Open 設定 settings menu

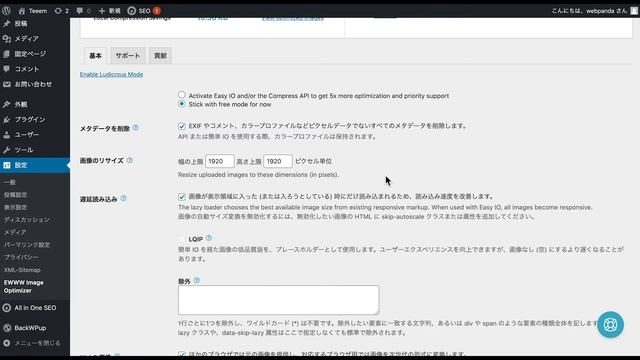pos(35,165)
